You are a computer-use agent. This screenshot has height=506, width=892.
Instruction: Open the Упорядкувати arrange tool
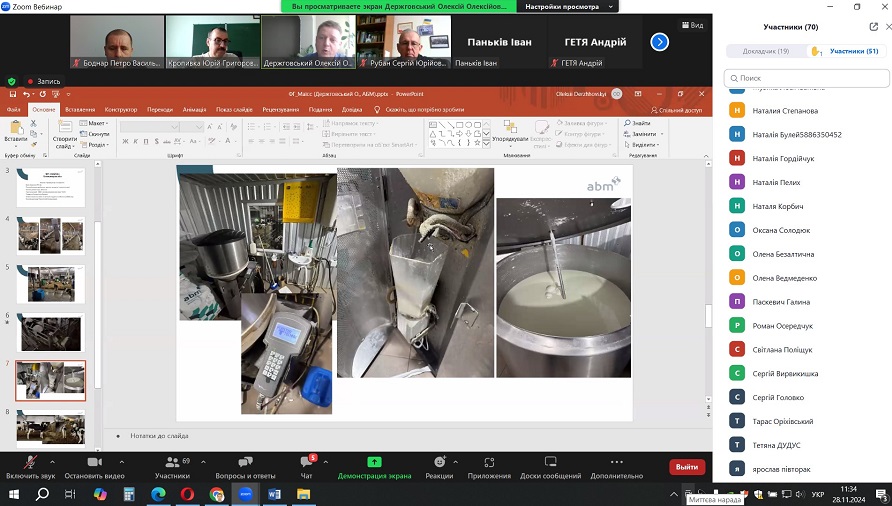(x=510, y=132)
